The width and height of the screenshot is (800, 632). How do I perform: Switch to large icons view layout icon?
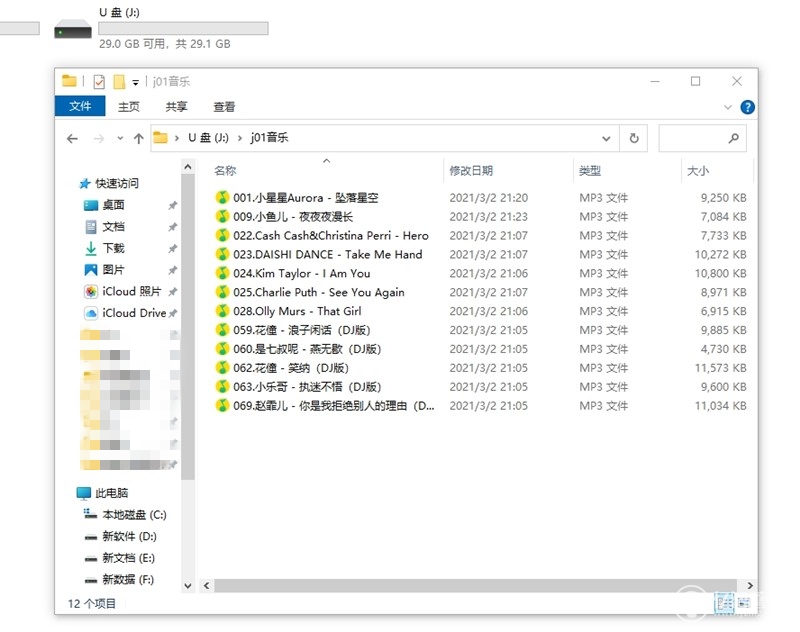click(x=744, y=603)
